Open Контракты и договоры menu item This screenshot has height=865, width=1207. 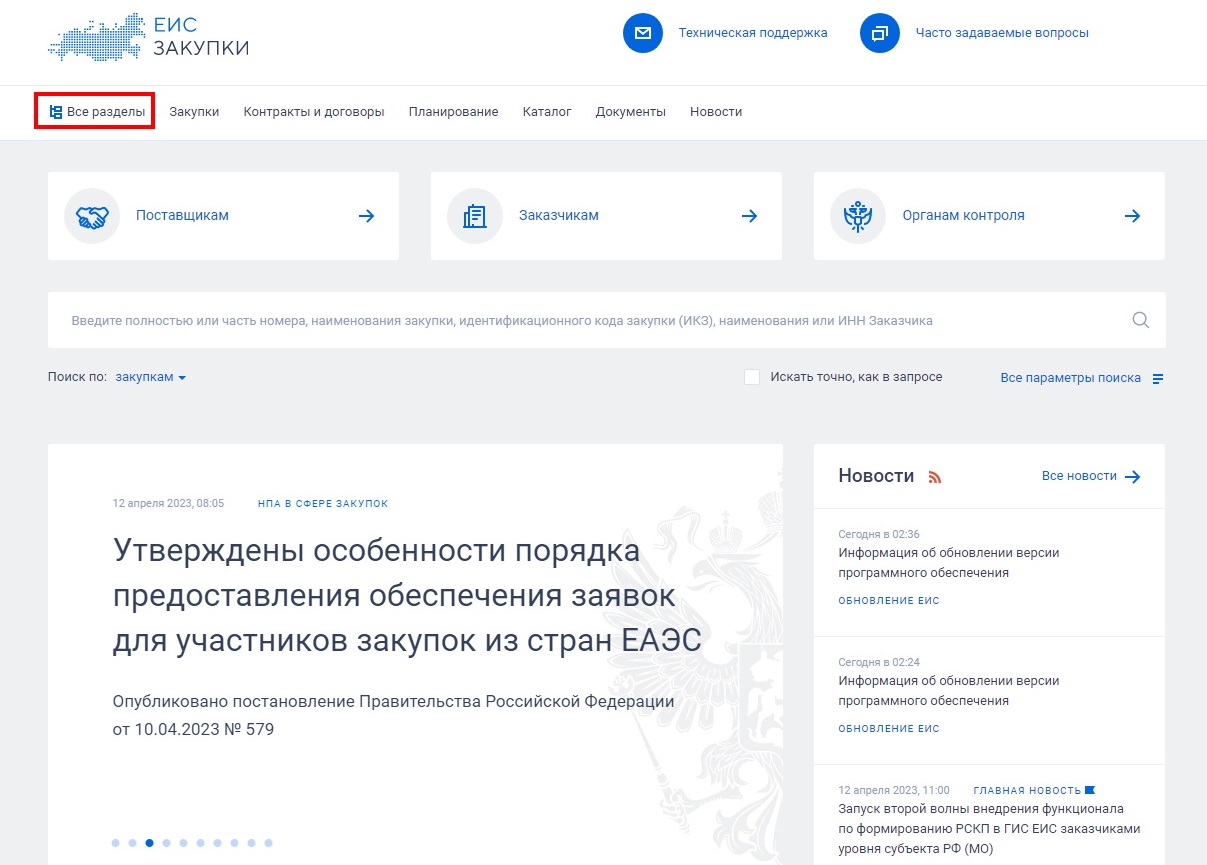(314, 112)
